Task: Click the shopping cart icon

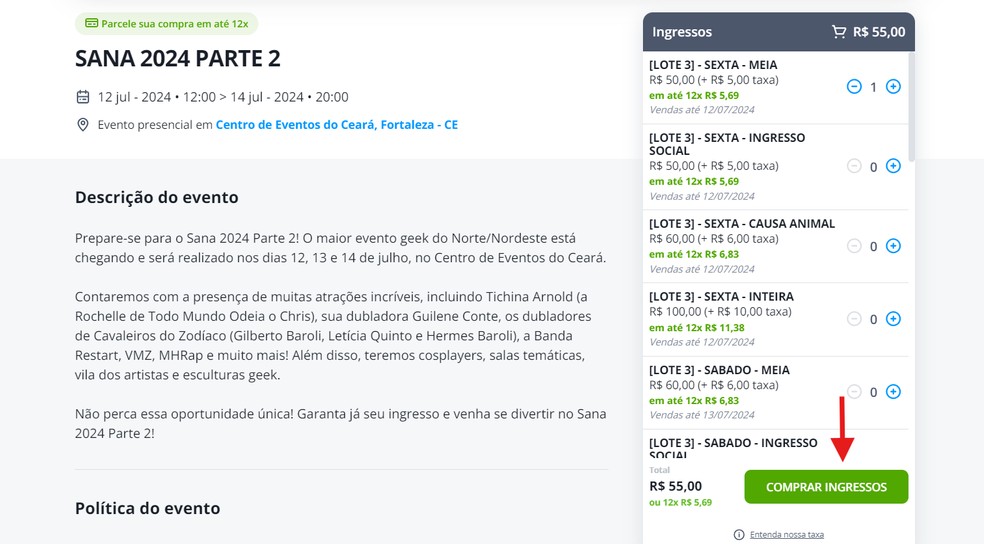Action: tap(839, 32)
